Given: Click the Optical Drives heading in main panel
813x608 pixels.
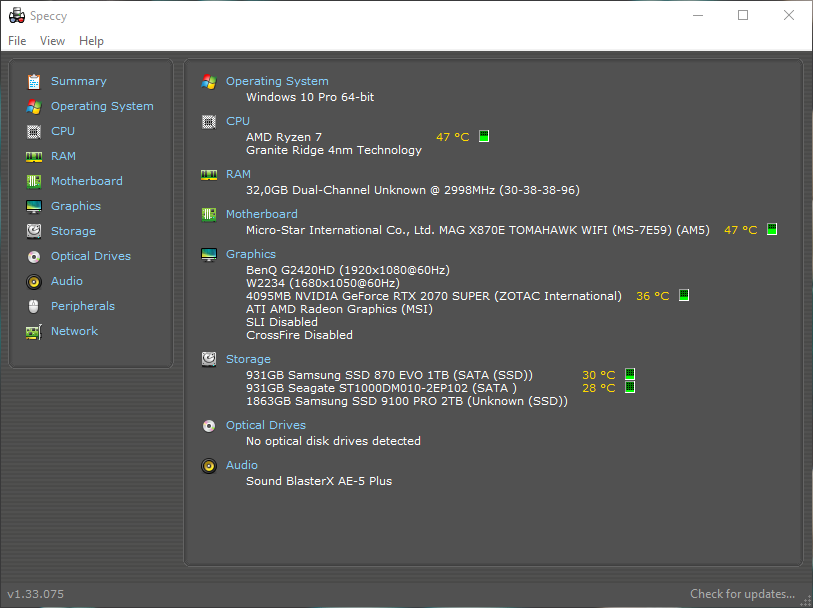Looking at the screenshot, I should click(266, 425).
